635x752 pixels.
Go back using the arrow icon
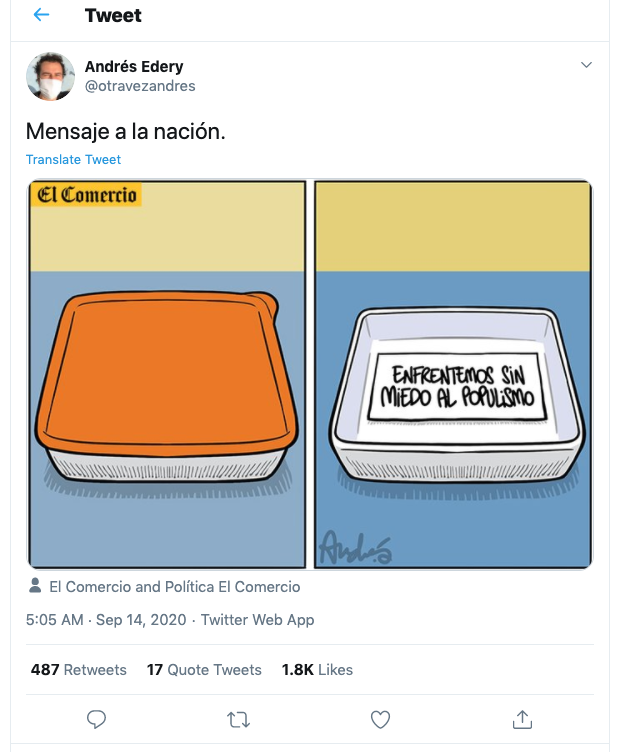point(41,15)
